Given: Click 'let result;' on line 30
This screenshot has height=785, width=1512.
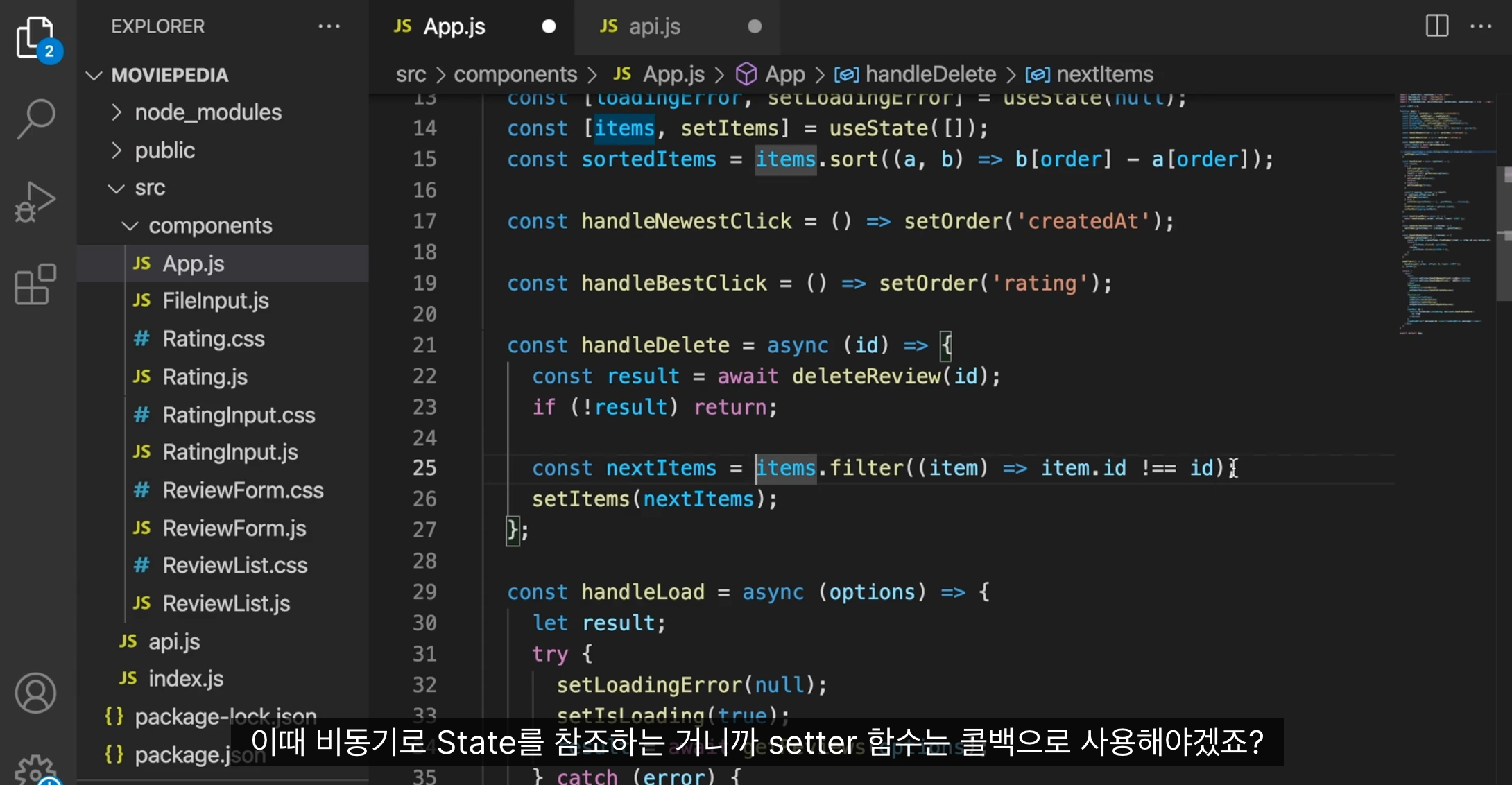Looking at the screenshot, I should pyautogui.click(x=599, y=623).
